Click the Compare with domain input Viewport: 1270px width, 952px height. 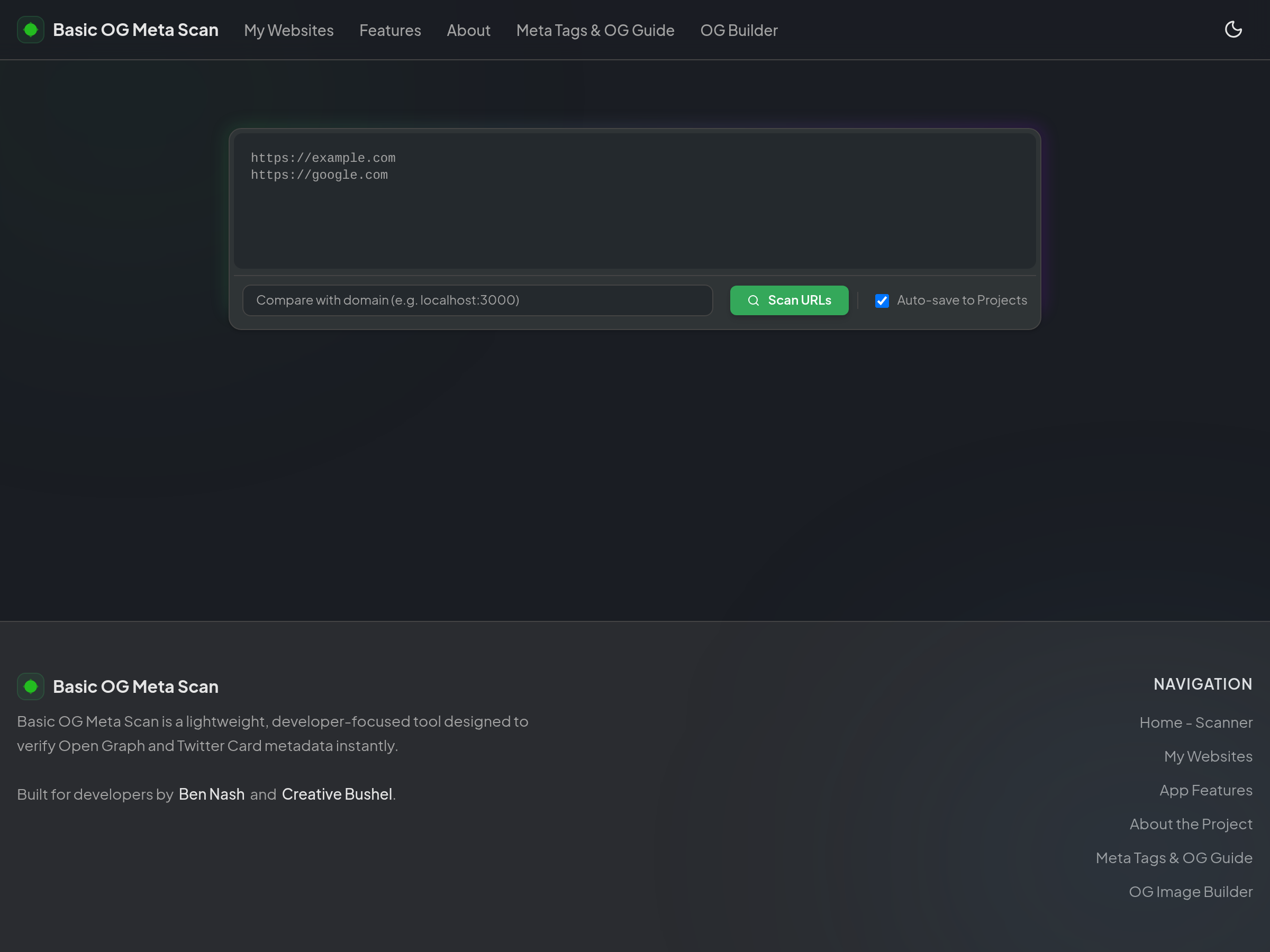click(x=478, y=300)
